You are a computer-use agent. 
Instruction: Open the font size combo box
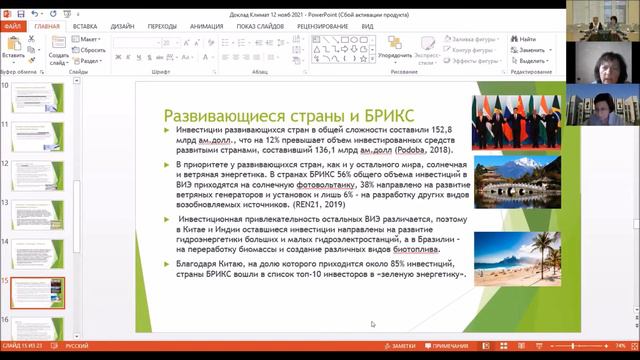pos(171,43)
